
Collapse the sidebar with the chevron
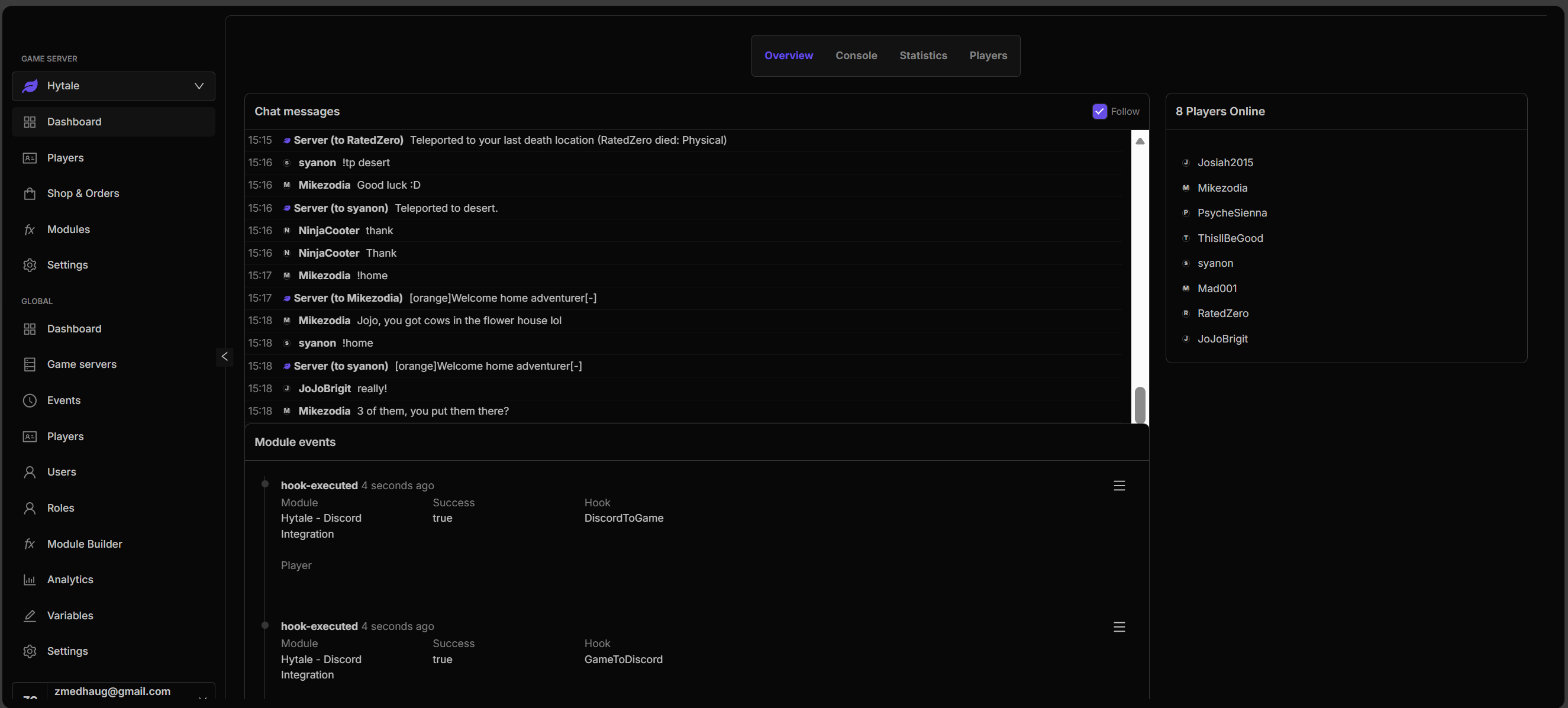tap(225, 357)
